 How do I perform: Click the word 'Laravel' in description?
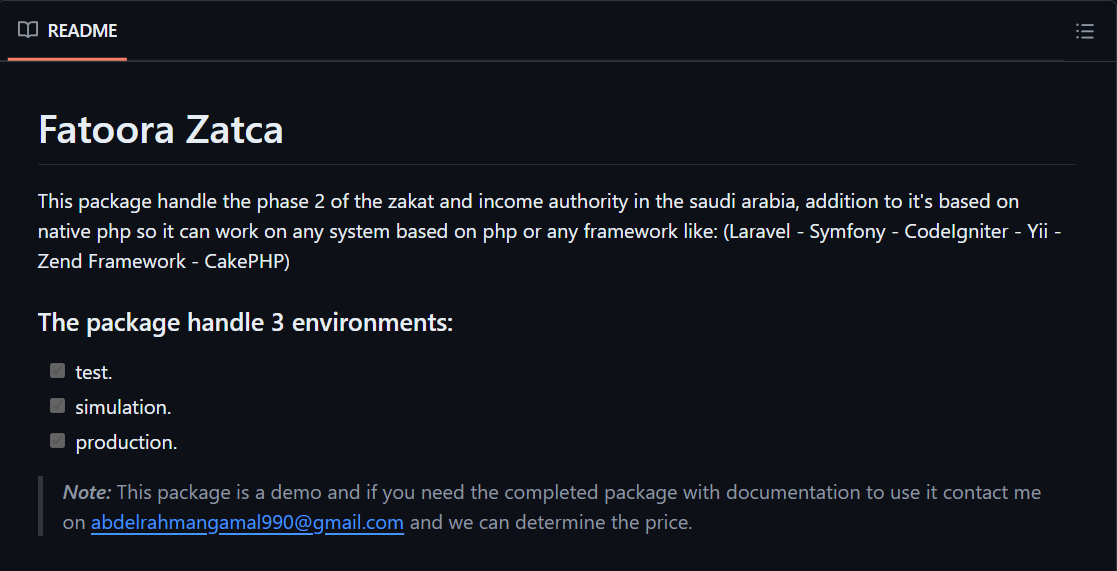tap(762, 232)
